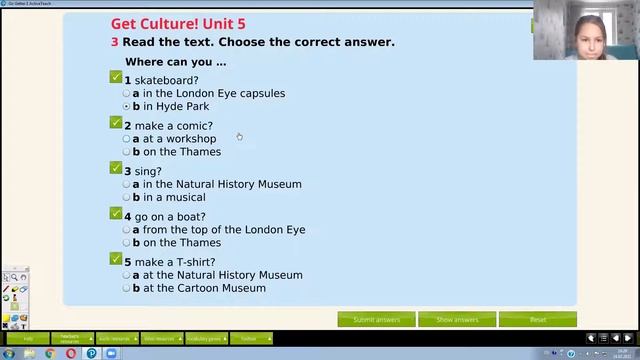Image resolution: width=640 pixels, height=360 pixels.
Task: Click the Show answers button
Action: (x=457, y=320)
